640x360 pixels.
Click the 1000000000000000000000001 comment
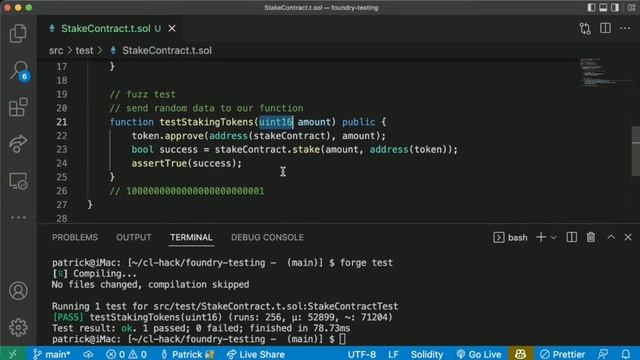click(x=187, y=191)
